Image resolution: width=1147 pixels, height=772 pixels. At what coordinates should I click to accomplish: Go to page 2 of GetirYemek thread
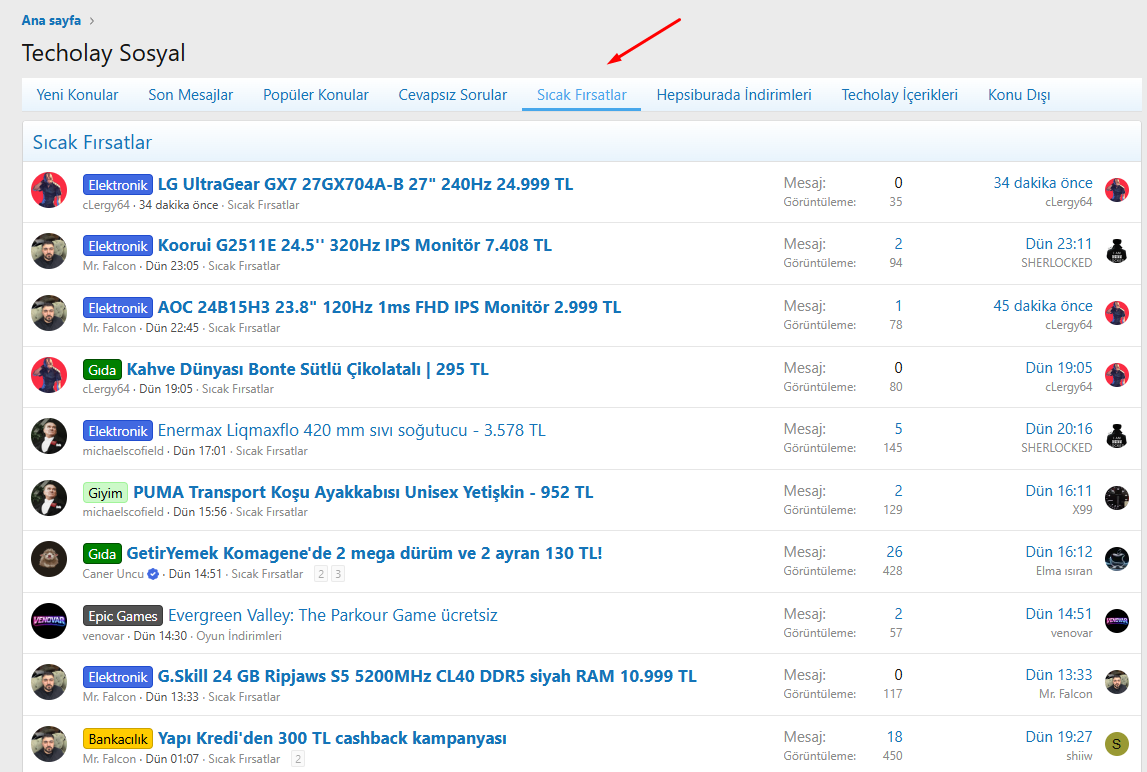(320, 574)
